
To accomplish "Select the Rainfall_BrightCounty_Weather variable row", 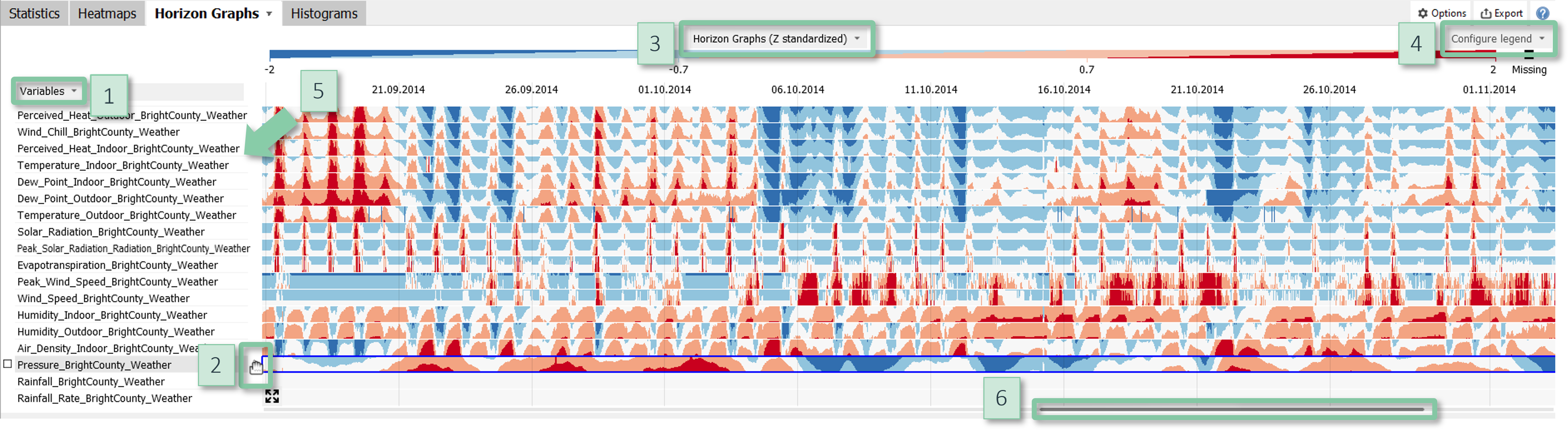I will pos(91,382).
